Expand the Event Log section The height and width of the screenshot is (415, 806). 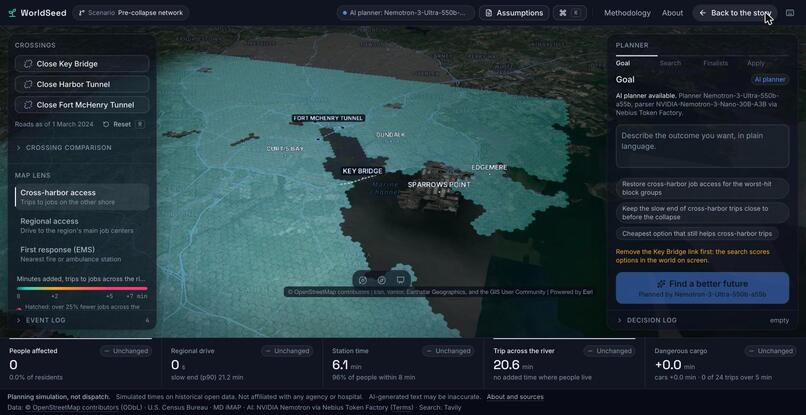(x=82, y=320)
